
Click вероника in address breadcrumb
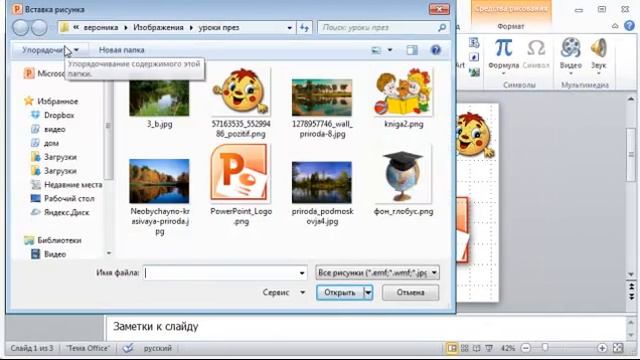coord(101,28)
